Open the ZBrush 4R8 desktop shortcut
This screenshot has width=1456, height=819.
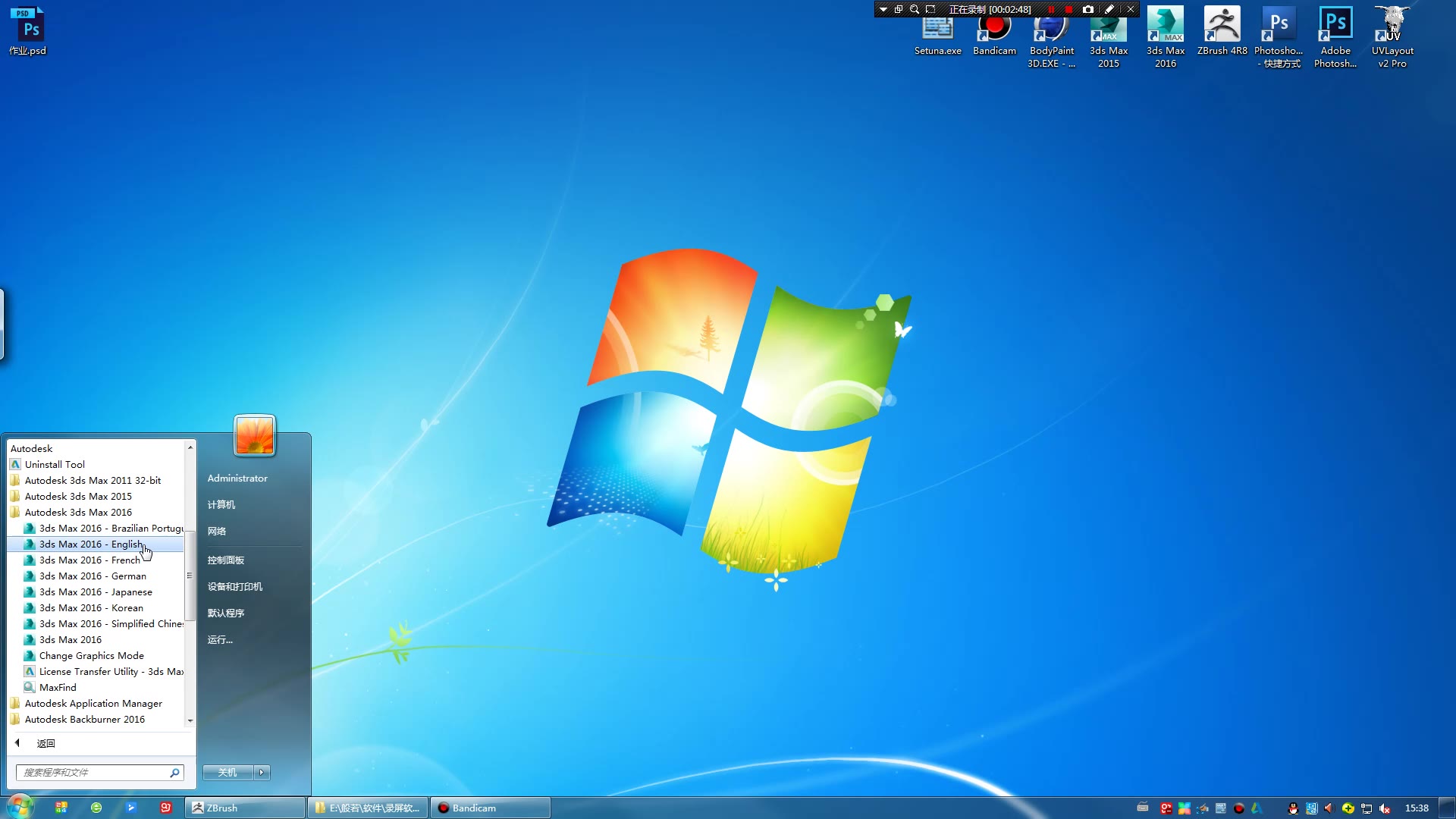coord(1222,32)
